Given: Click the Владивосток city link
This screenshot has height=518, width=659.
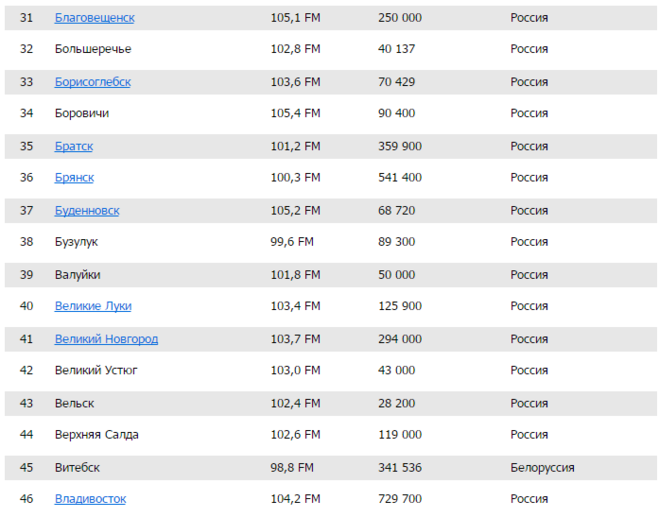Looking at the screenshot, I should point(90,498).
